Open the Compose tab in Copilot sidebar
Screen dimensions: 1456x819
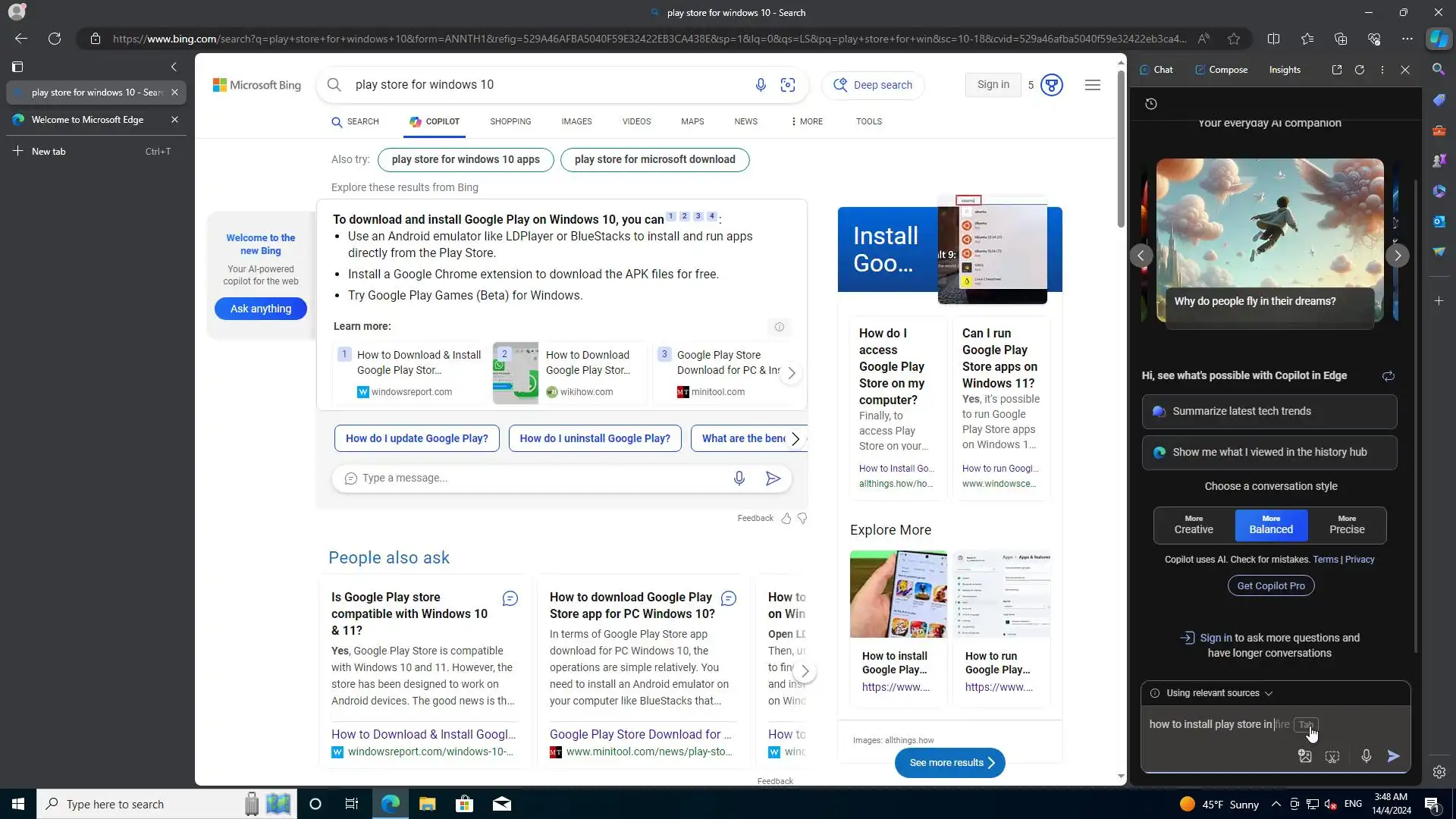(1221, 70)
